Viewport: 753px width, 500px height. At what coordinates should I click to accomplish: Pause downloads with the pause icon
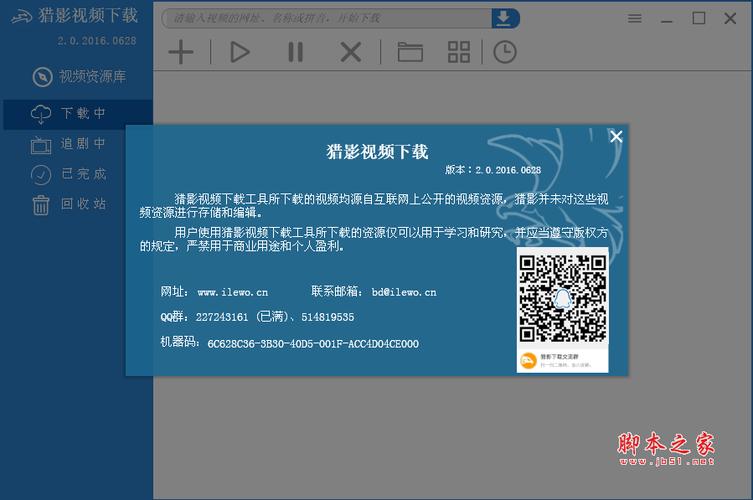[295, 52]
